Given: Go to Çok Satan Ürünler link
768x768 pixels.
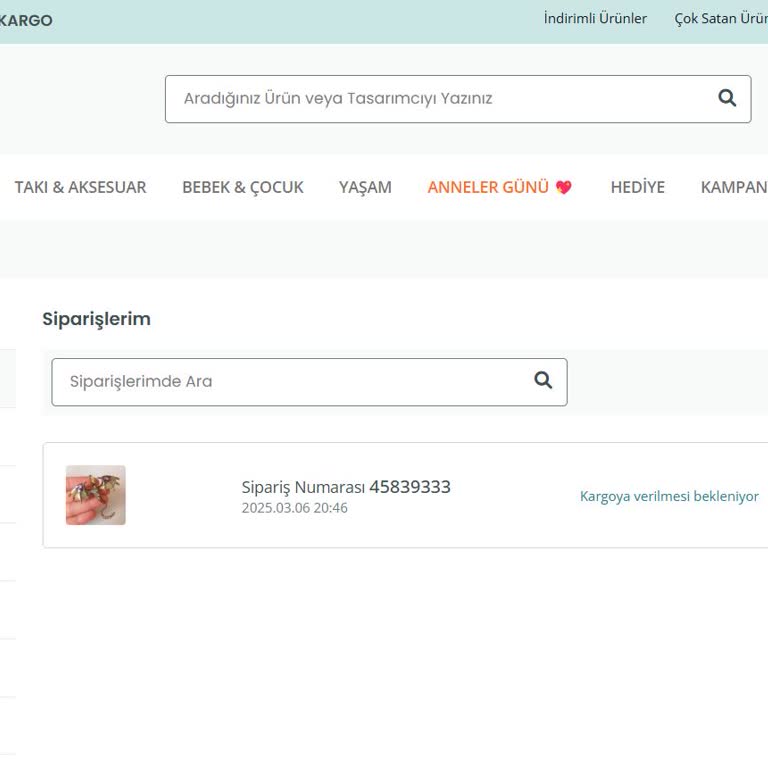Looking at the screenshot, I should tap(721, 19).
